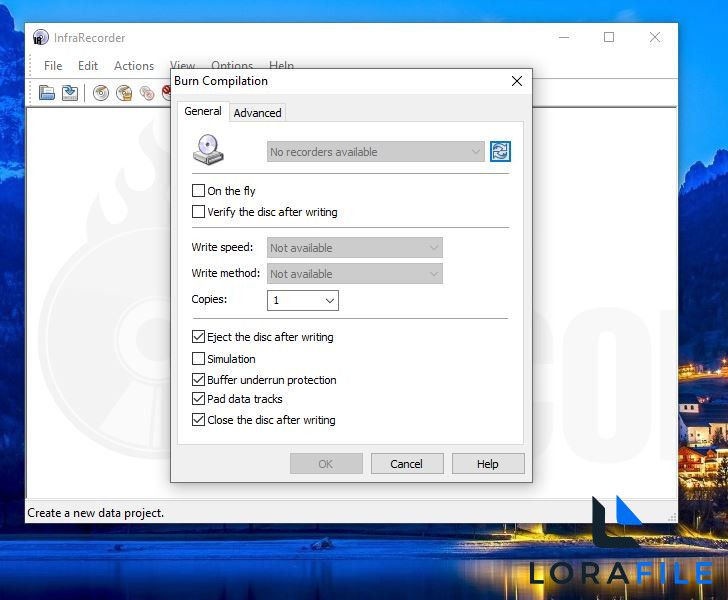Click the Copy disc toolbar icon
This screenshot has height=600, width=728.
[147, 93]
